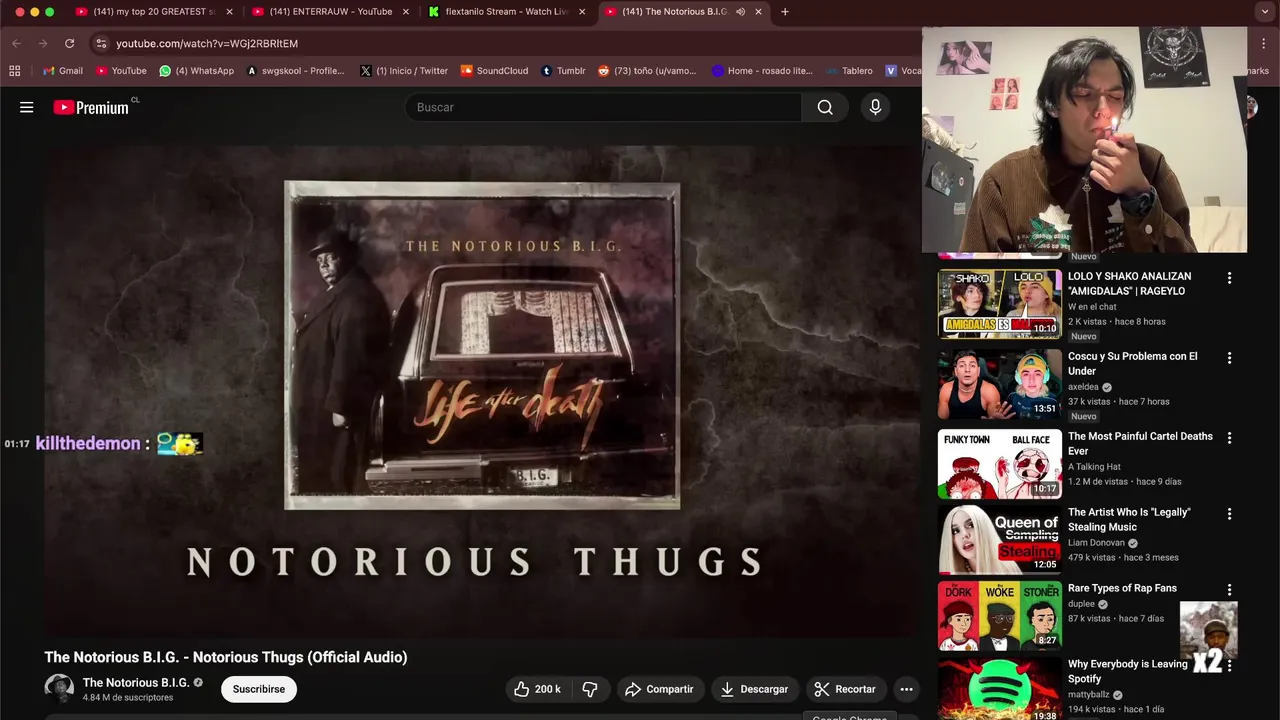This screenshot has width=1280, height=720.
Task: Go to YouTube Premium home logo
Action: click(91, 107)
